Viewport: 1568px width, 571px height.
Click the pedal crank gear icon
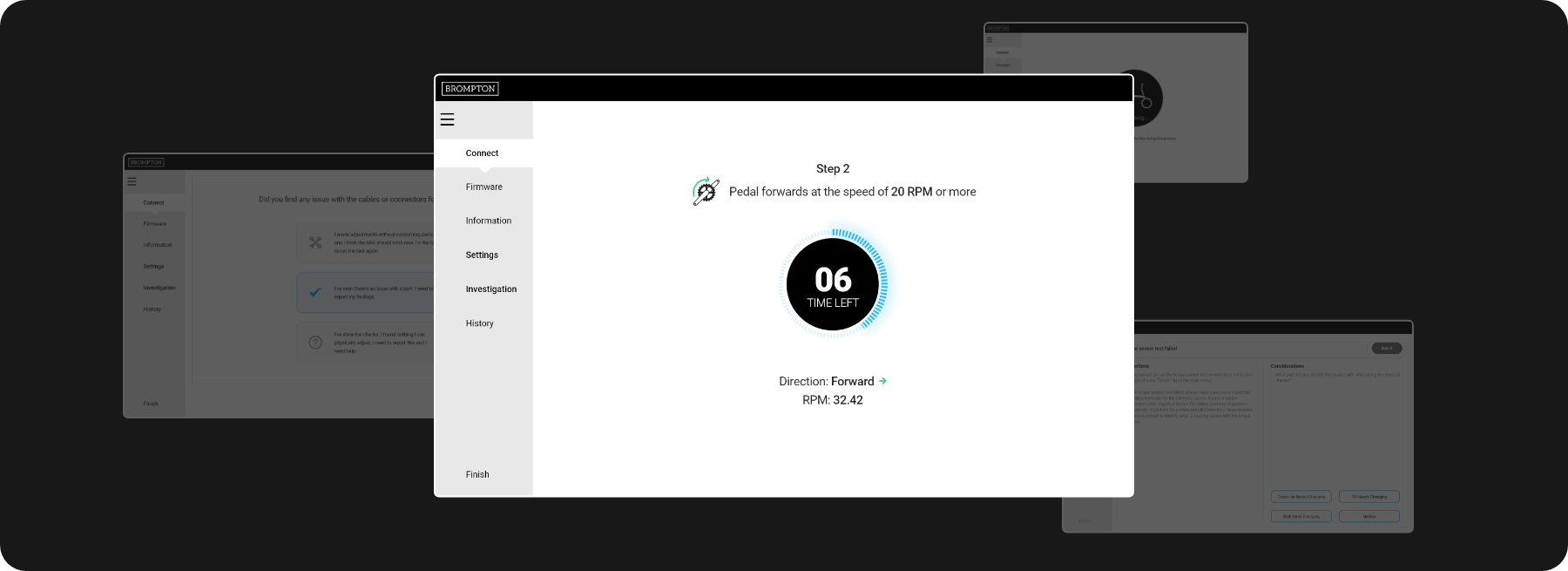pos(706,192)
